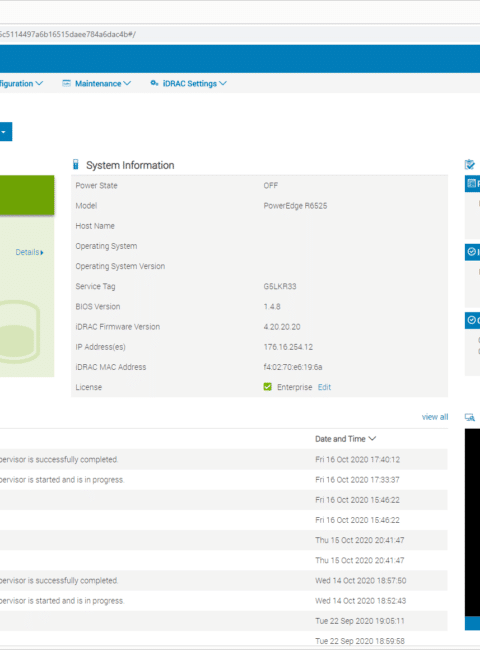
Task: Click the green Enterprise license checkmark
Action: [267, 387]
